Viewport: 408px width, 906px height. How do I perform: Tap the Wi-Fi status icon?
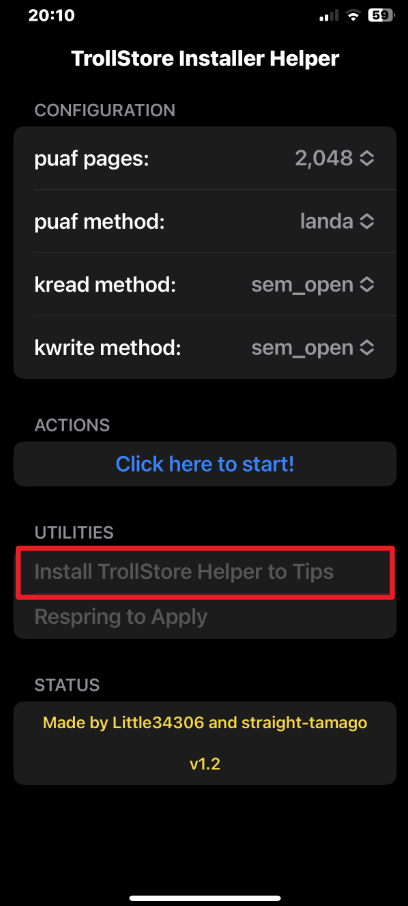[353, 16]
